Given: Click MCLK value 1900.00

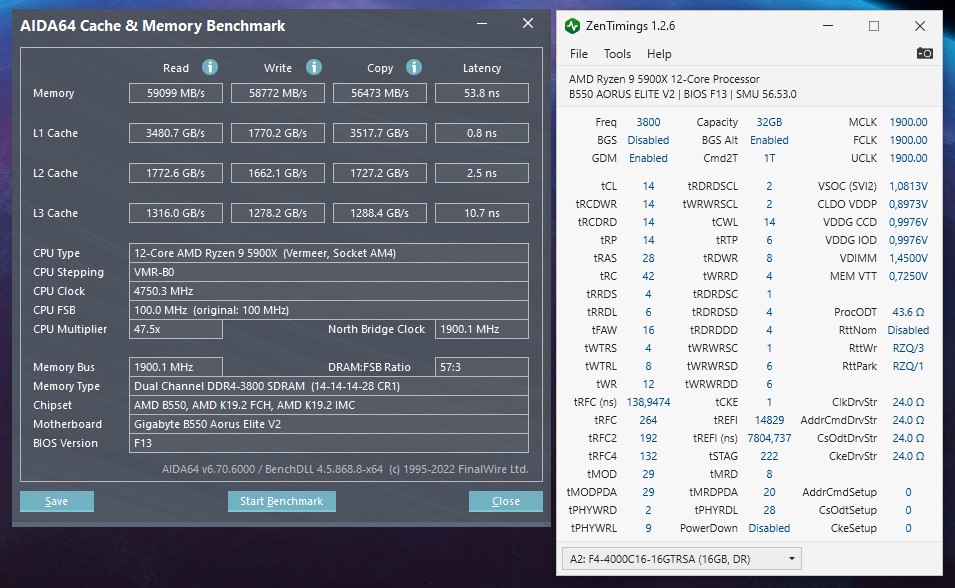Looking at the screenshot, I should tap(908, 122).
